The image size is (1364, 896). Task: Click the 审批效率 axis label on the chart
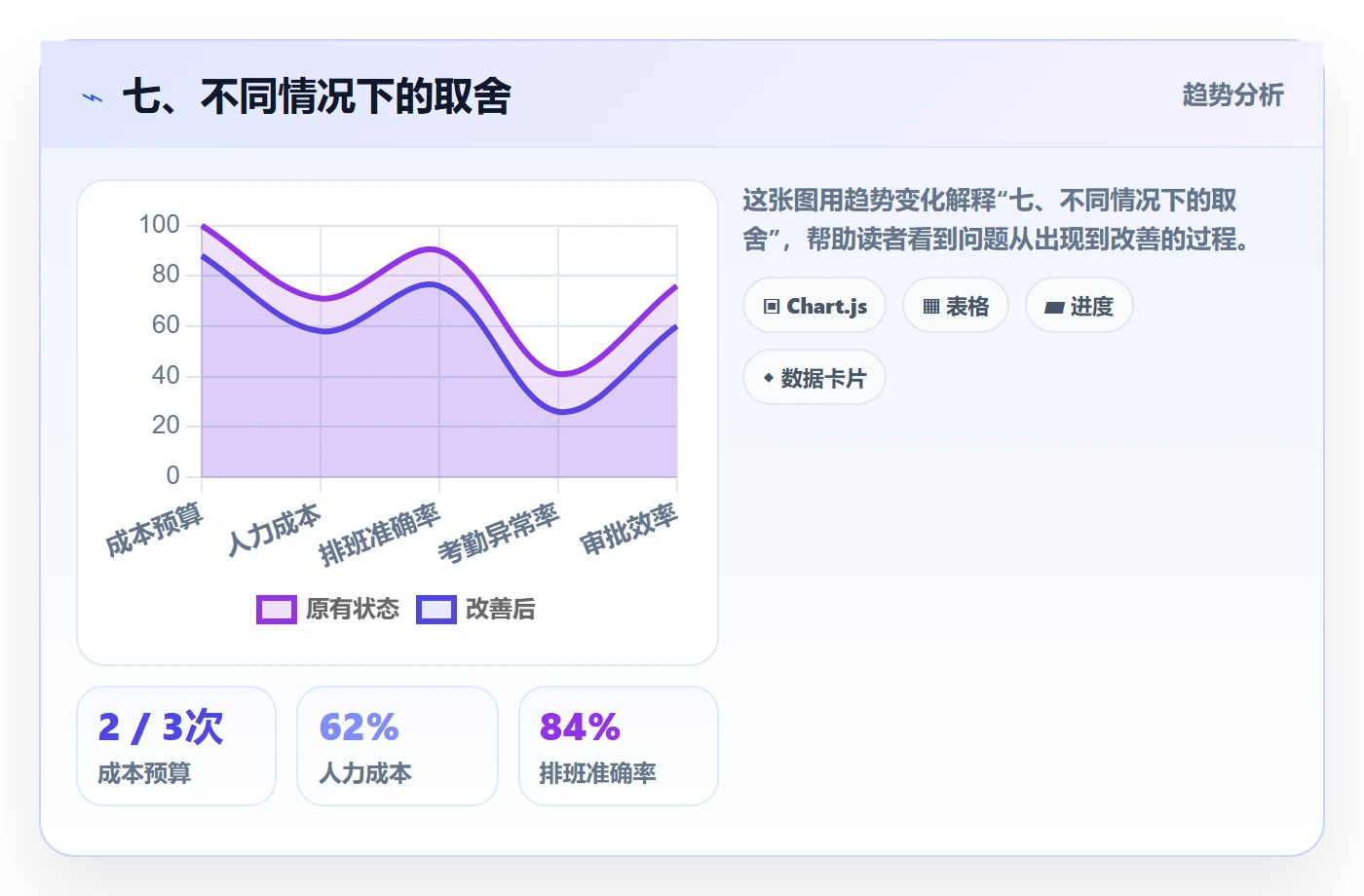[629, 529]
